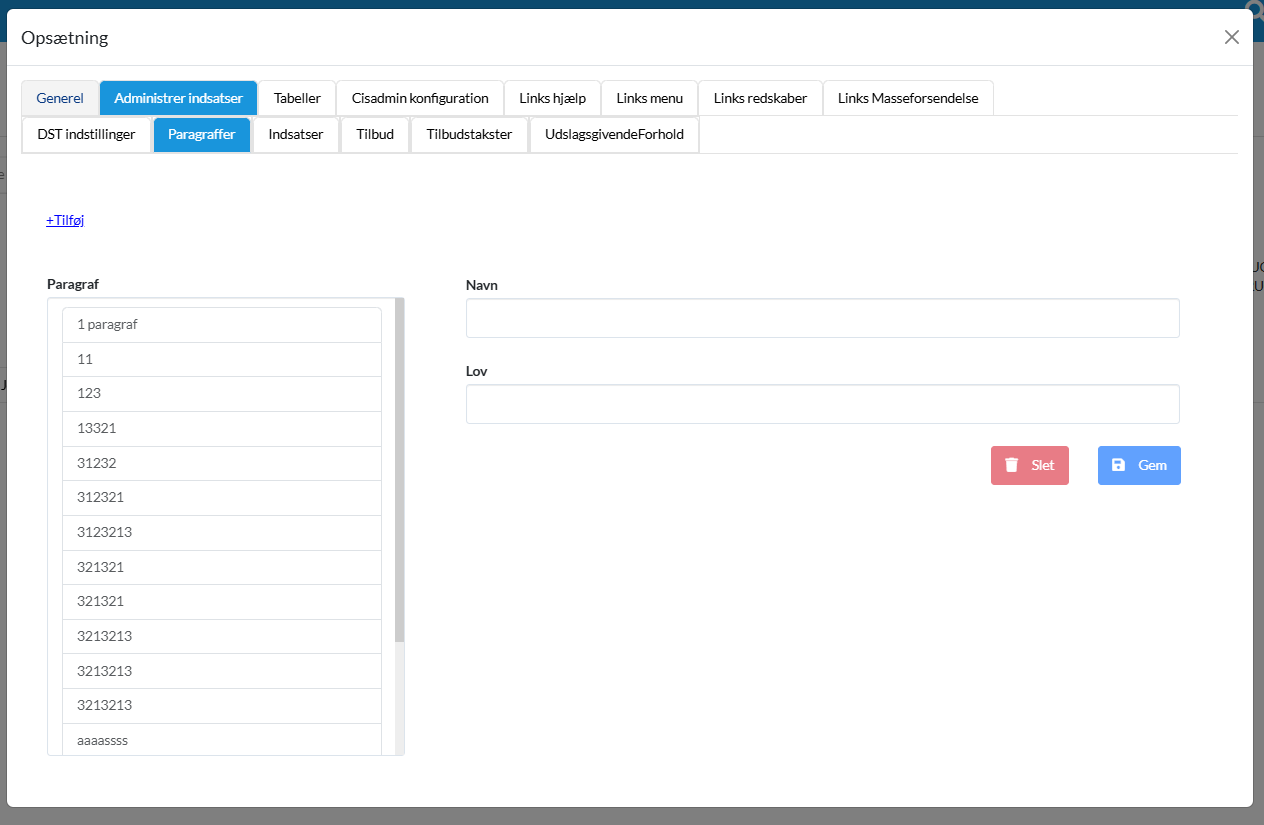Click into the Navn text field
Image resolution: width=1264 pixels, height=825 pixels.
822,318
